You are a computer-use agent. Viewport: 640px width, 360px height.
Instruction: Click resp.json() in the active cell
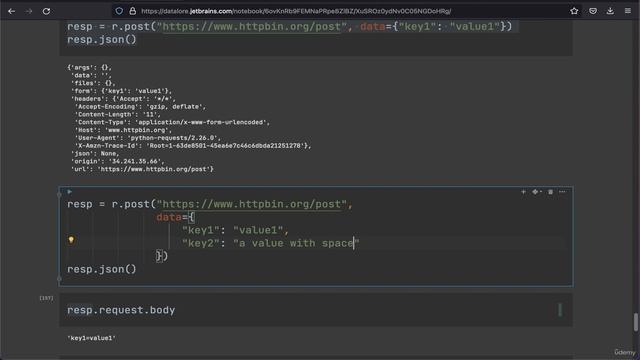coord(102,269)
